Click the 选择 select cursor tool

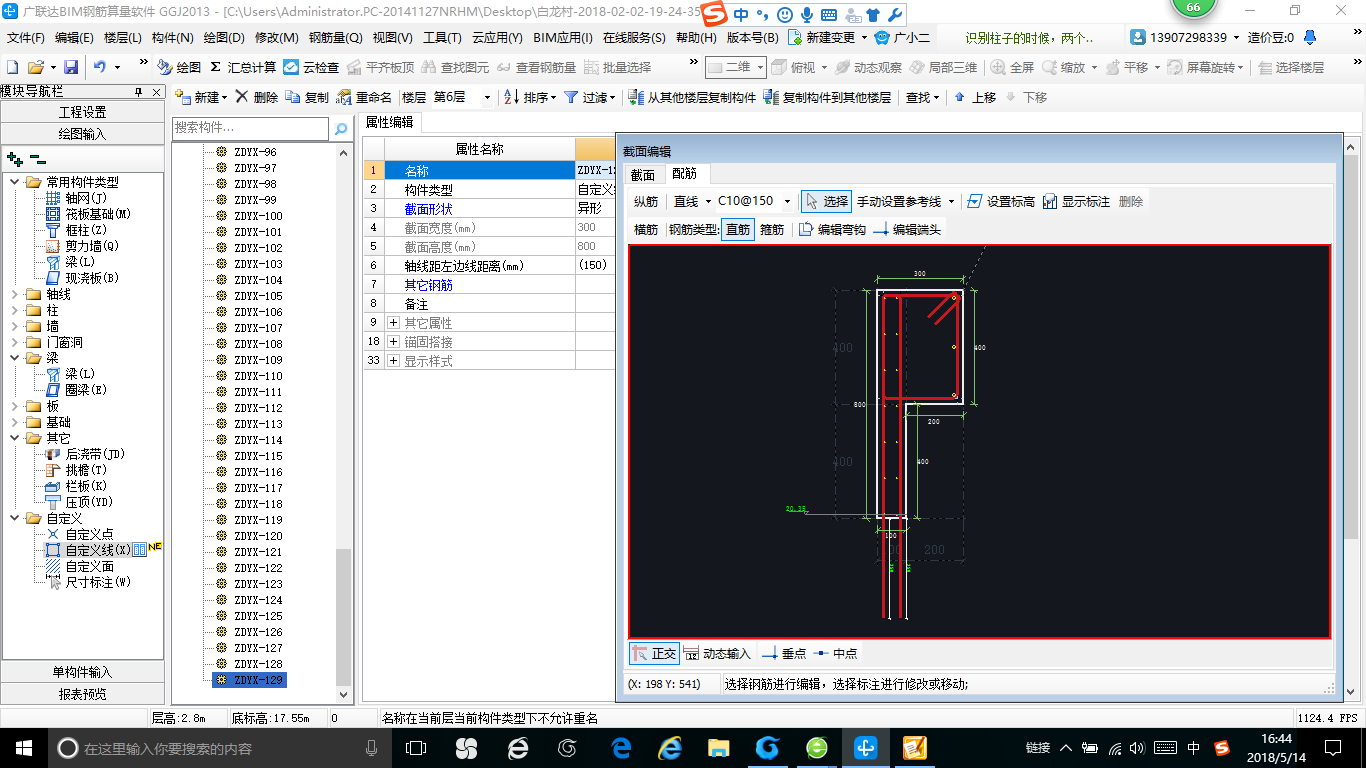pyautogui.click(x=827, y=201)
